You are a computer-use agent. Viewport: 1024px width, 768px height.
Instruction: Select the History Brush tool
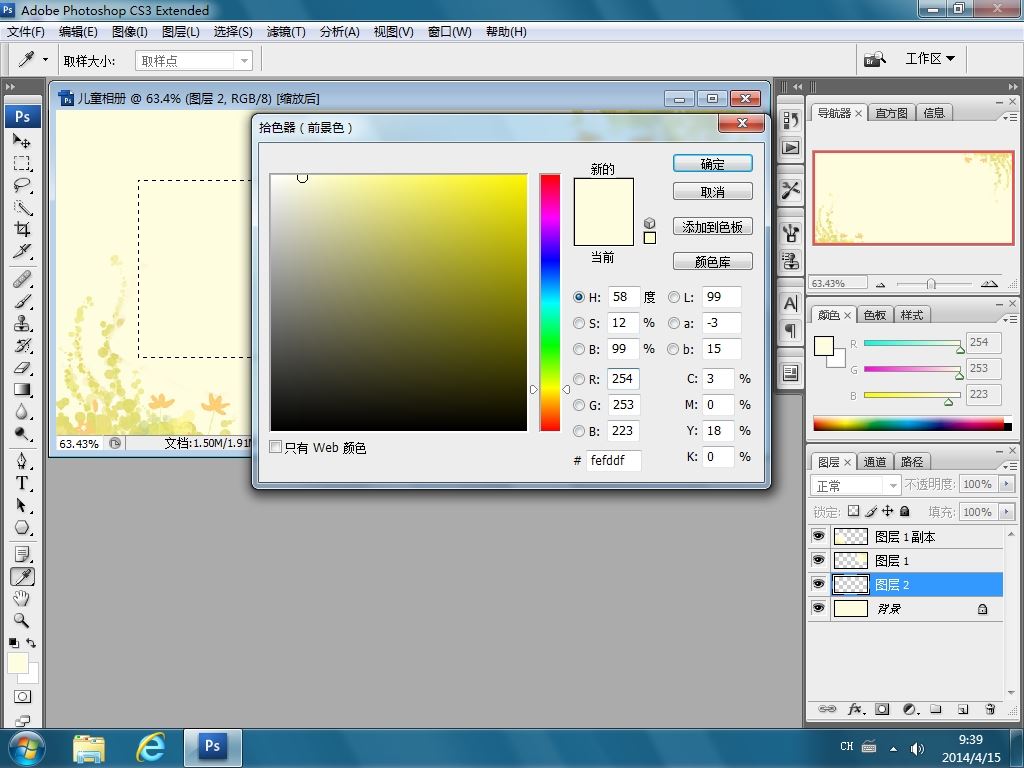[x=22, y=345]
